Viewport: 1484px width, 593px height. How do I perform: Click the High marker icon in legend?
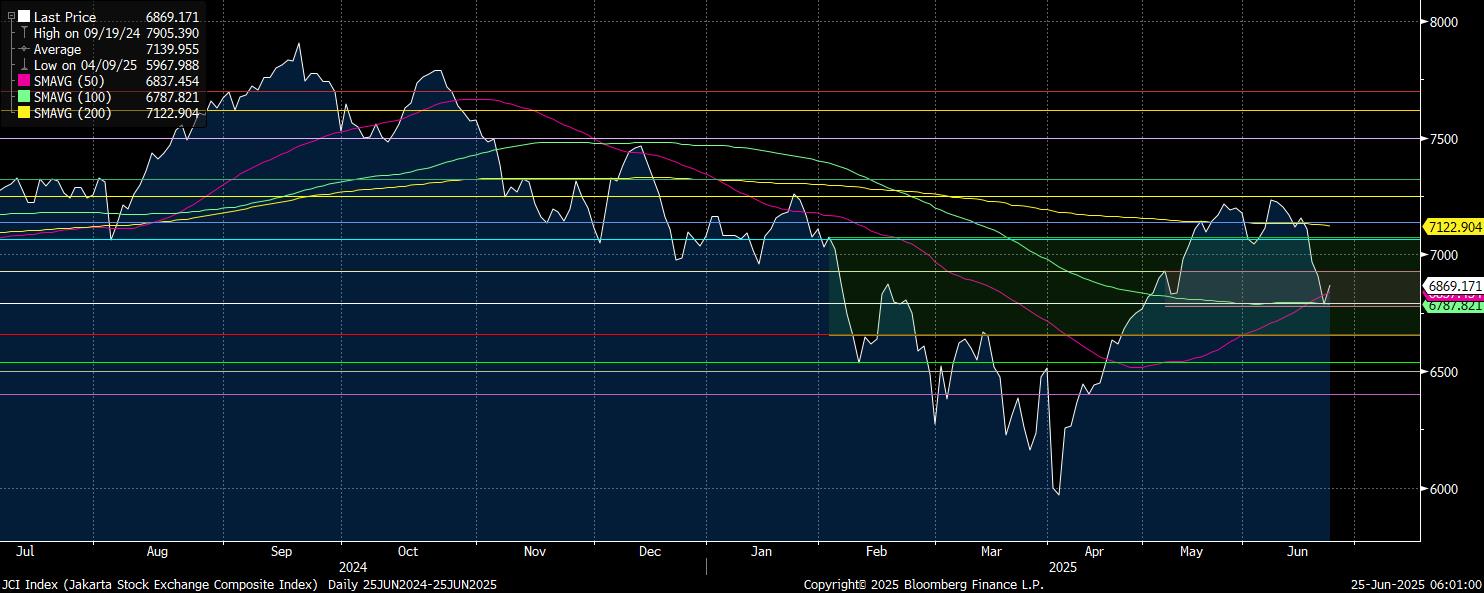click(24, 33)
